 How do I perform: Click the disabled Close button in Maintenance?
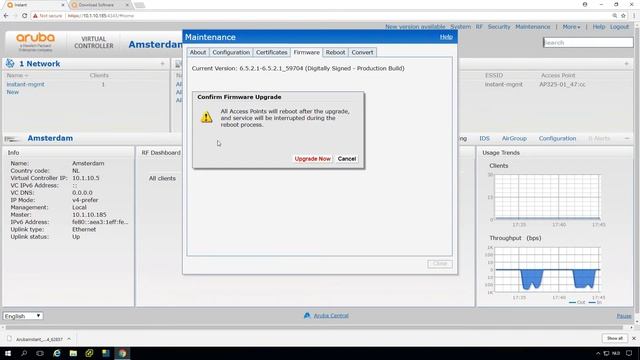click(440, 264)
